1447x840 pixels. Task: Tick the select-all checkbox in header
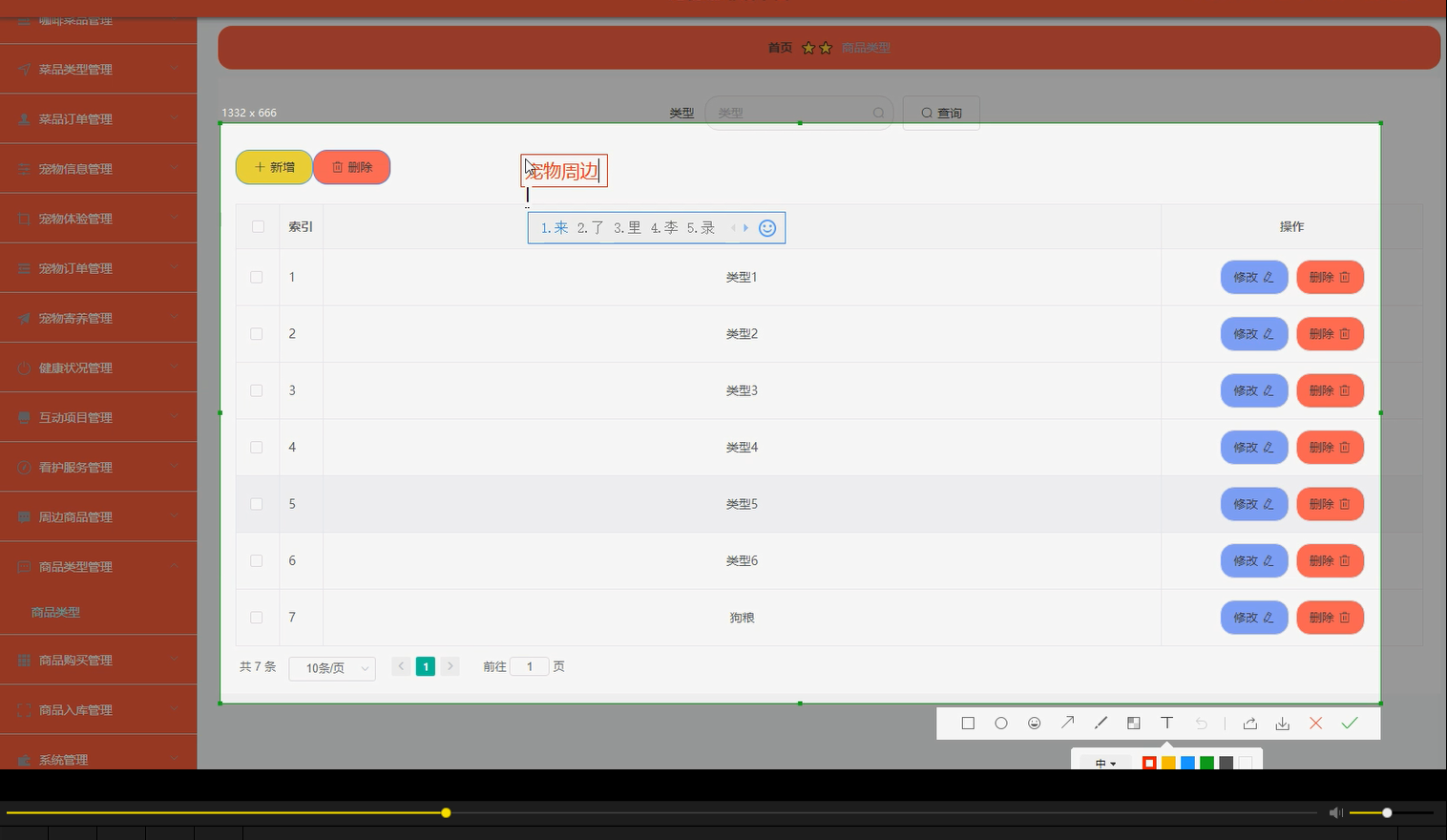pyautogui.click(x=258, y=226)
